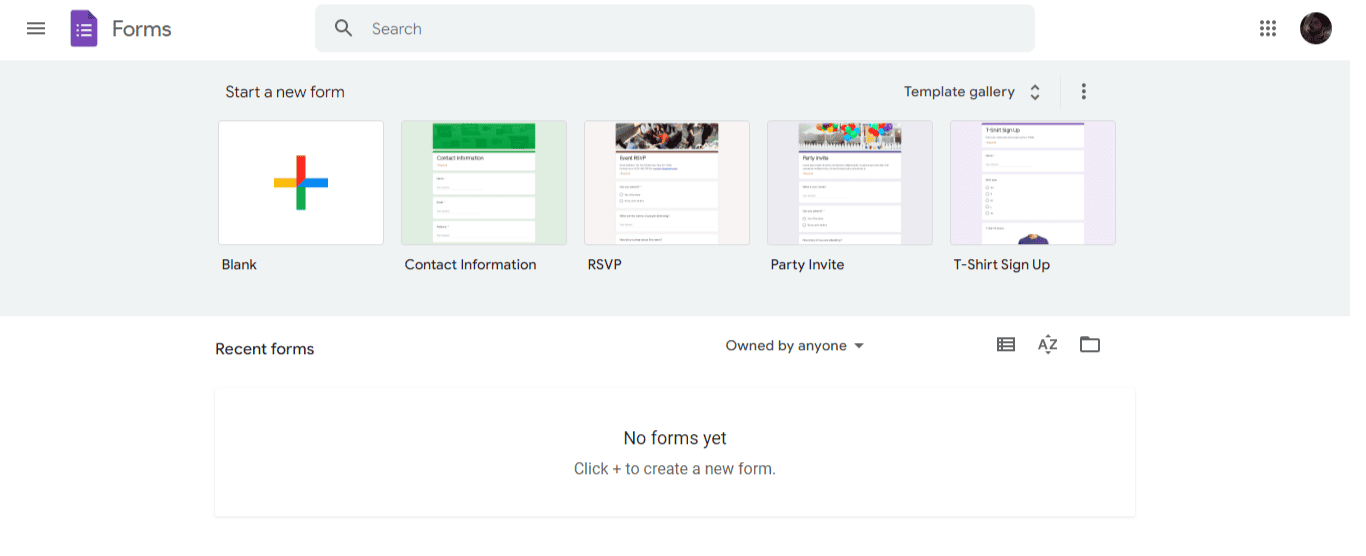Switch to list view

(1006, 345)
